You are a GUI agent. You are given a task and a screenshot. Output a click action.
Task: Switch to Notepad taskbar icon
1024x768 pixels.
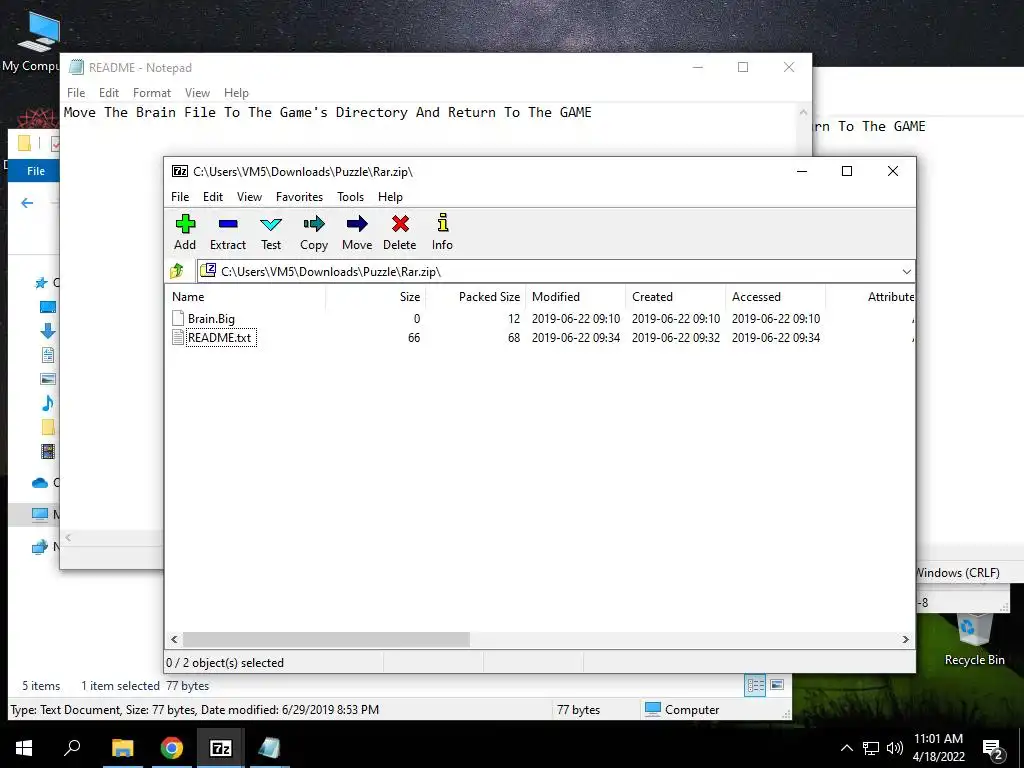pyautogui.click(x=269, y=748)
